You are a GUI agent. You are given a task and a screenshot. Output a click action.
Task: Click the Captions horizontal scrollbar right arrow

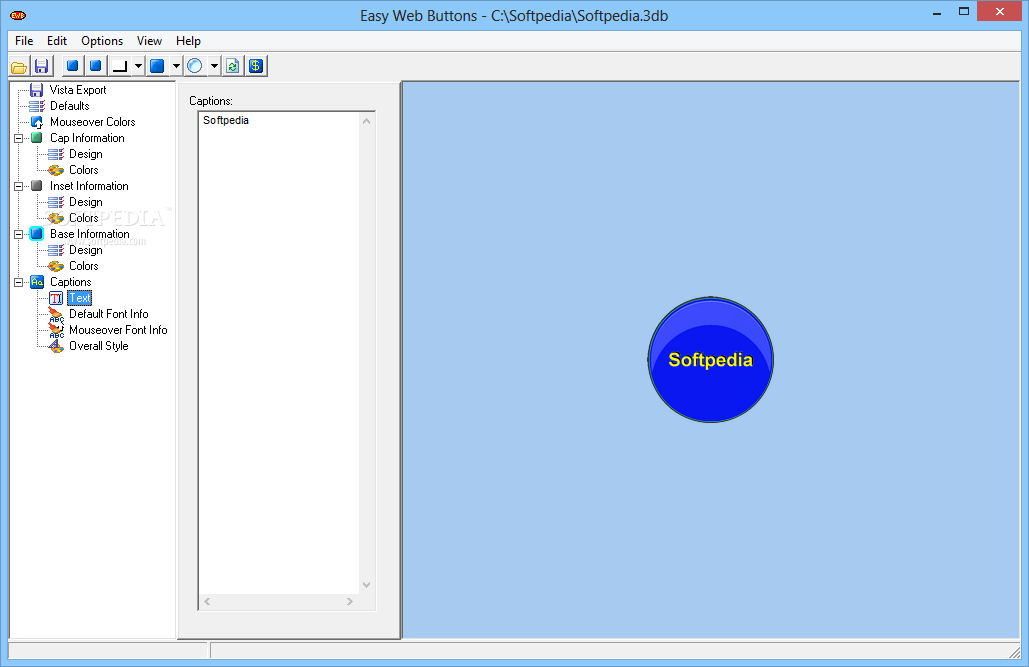(x=350, y=601)
